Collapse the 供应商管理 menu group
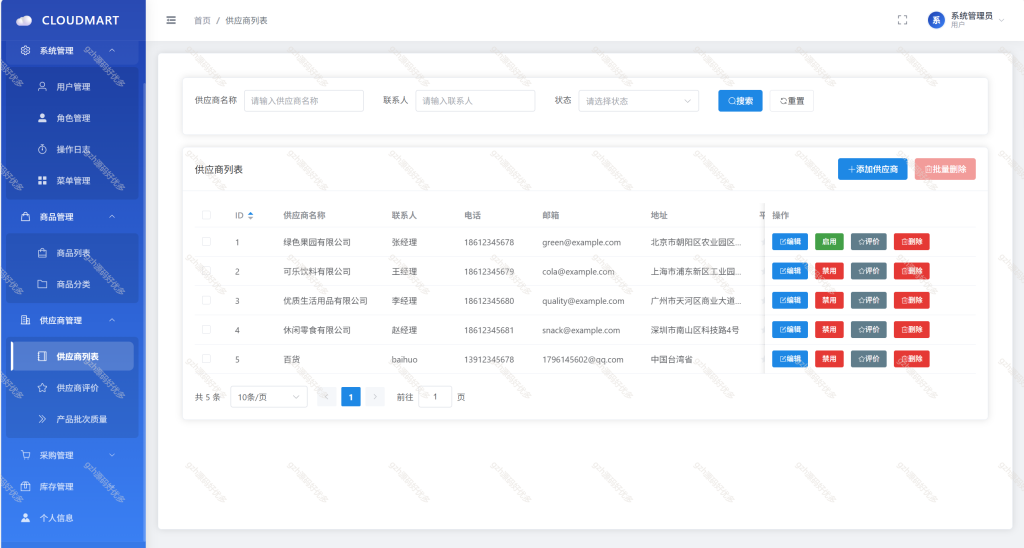The height and width of the screenshot is (548, 1024). pos(112,320)
